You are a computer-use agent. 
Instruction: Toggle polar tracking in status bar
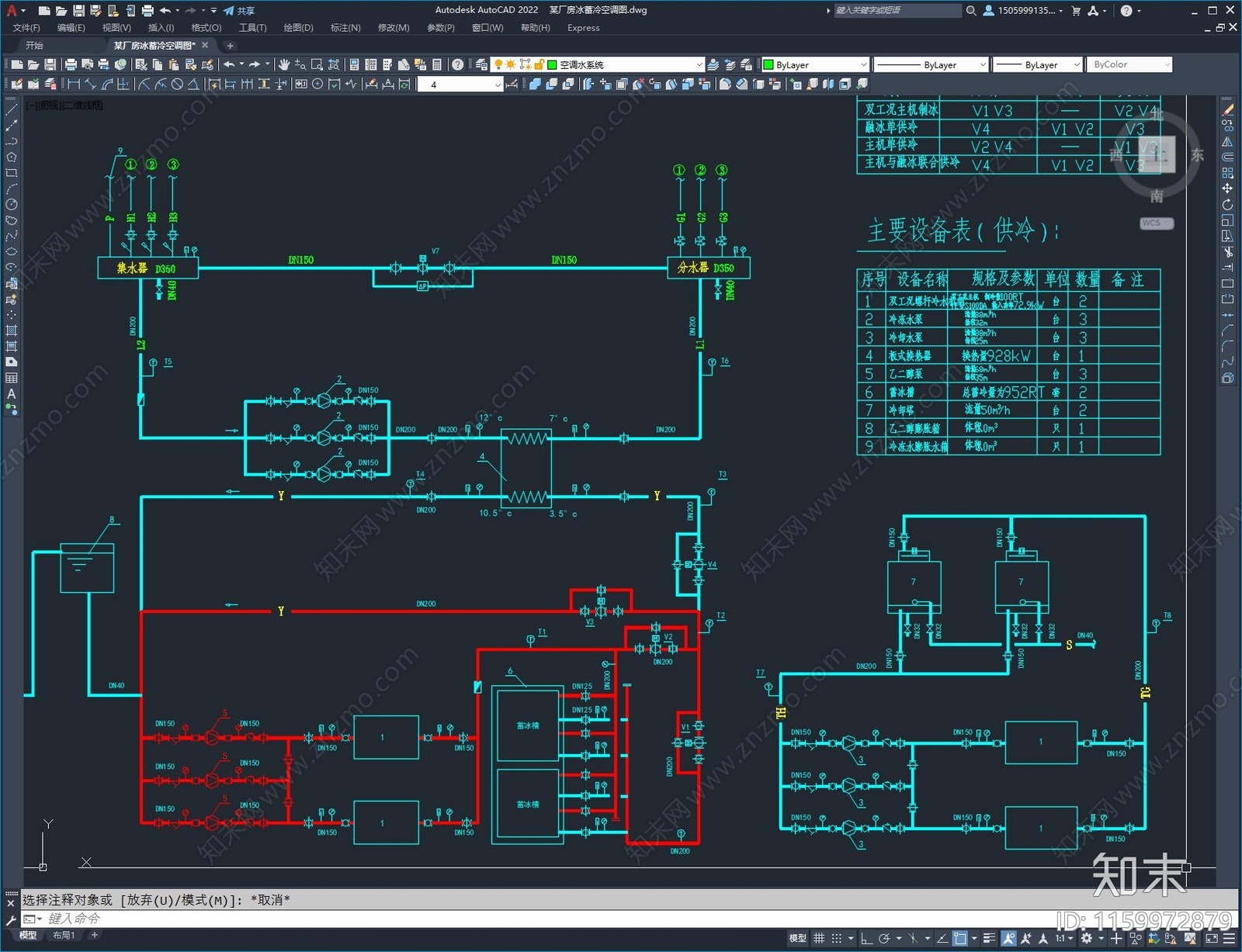884,938
